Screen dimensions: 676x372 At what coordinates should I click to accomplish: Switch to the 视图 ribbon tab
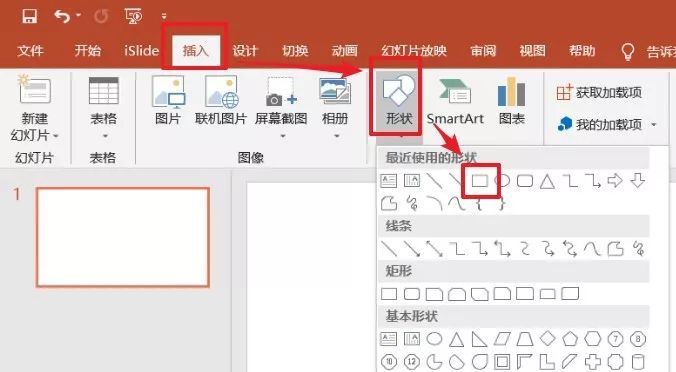click(x=532, y=50)
